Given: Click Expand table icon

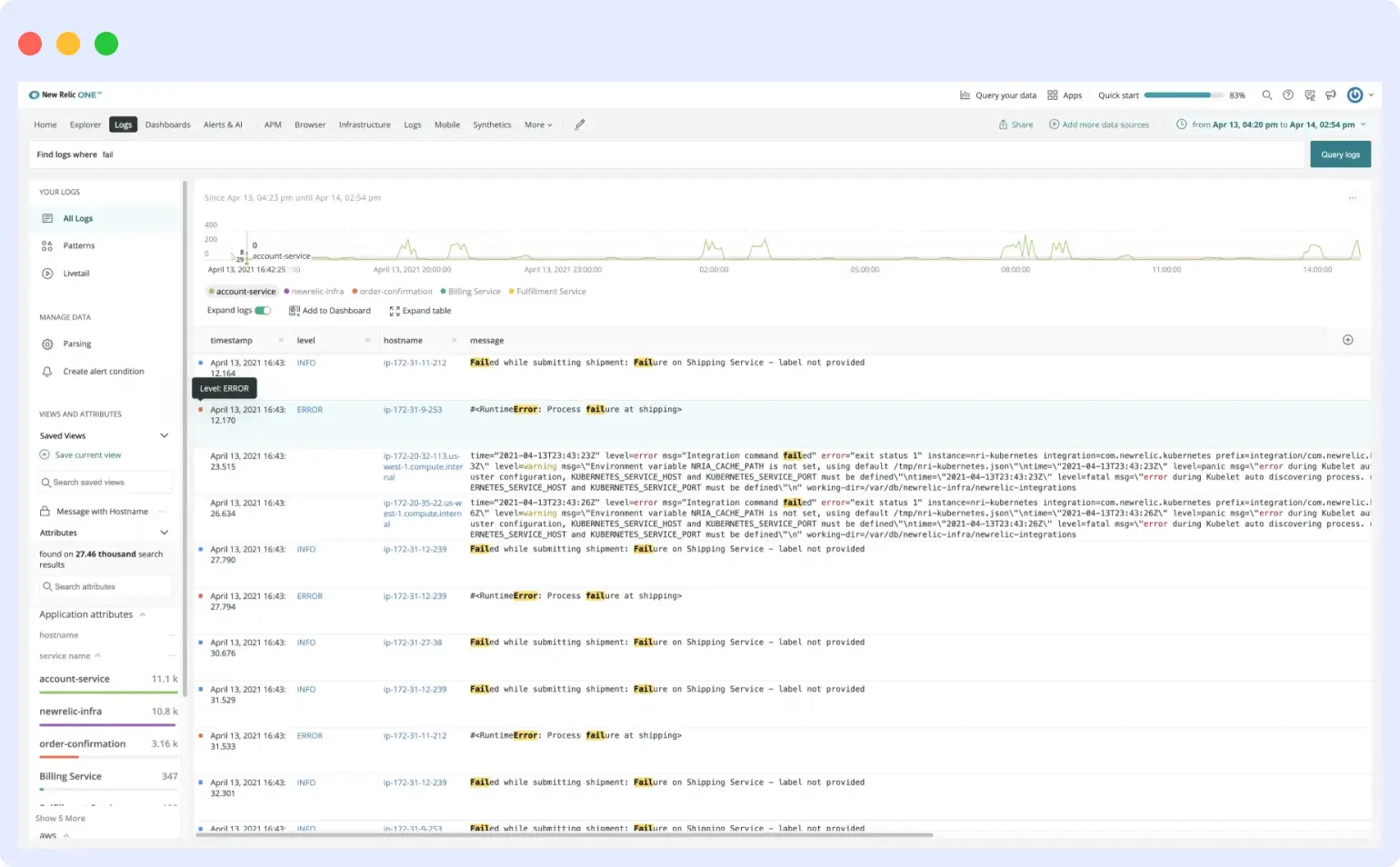Looking at the screenshot, I should [395, 311].
